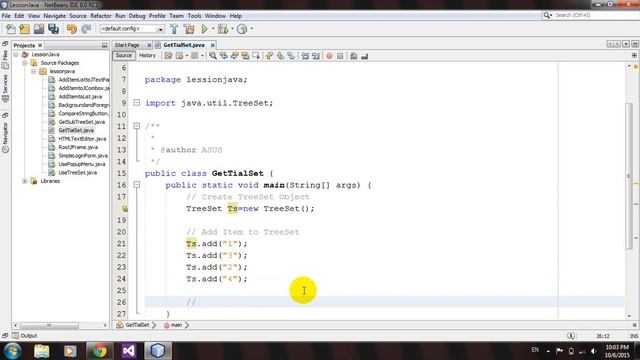Select UseTreeSet.java in project tree
The image size is (640, 360).
(78, 173)
